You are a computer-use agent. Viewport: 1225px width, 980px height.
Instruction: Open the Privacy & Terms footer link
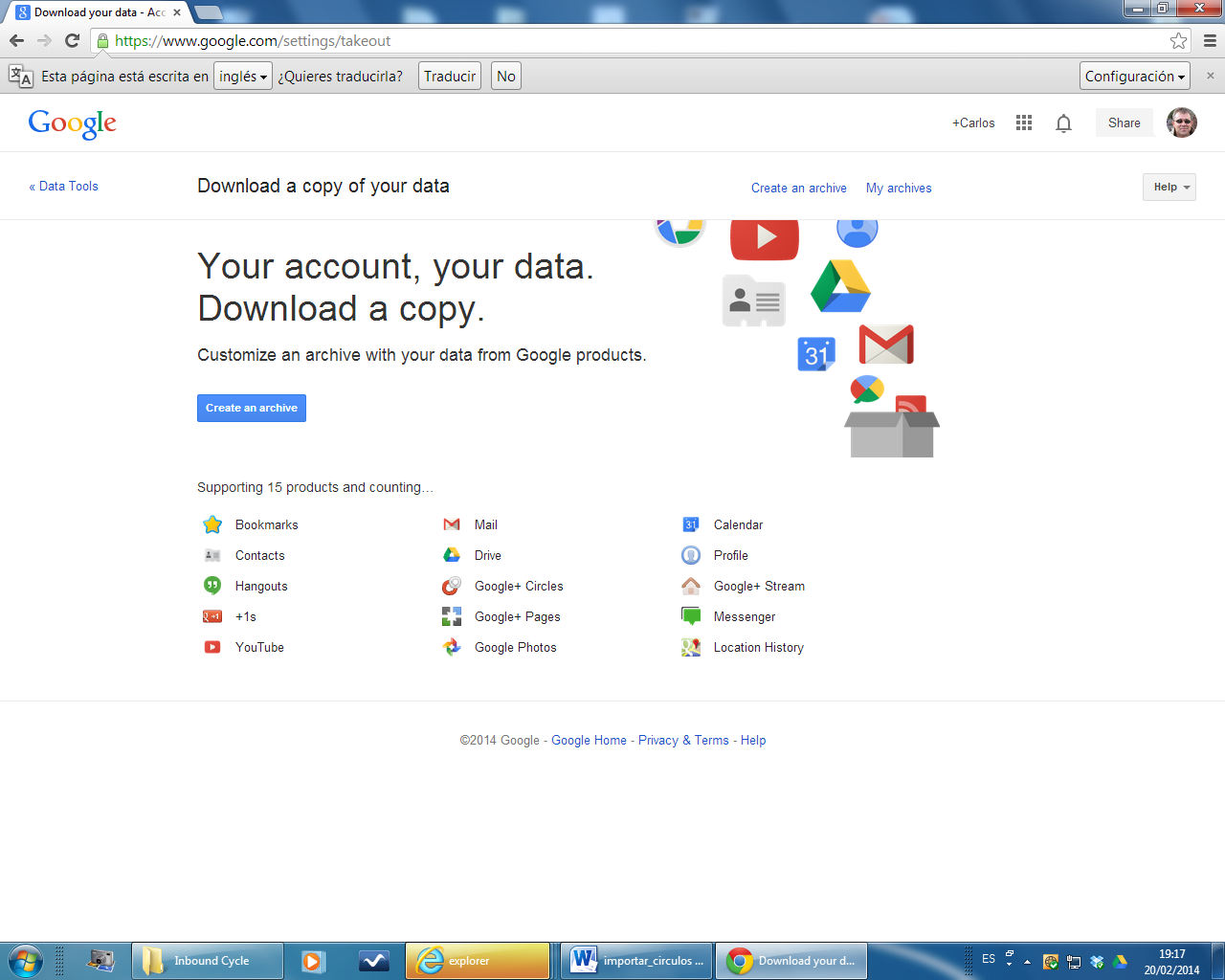[x=683, y=741]
